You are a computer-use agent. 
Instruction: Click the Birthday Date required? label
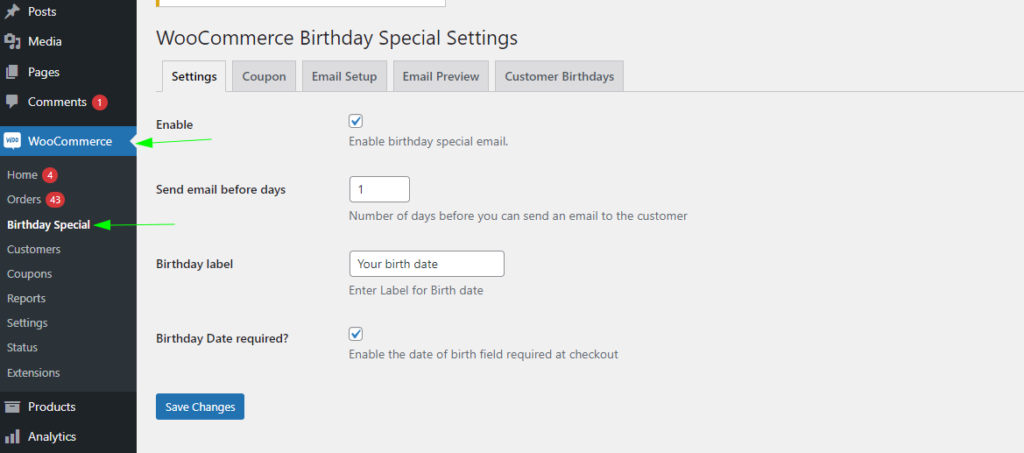click(x=222, y=339)
